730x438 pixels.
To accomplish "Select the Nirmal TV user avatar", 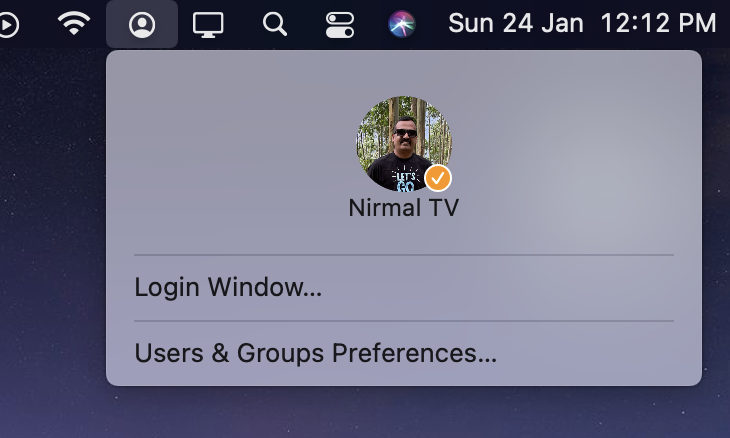I will click(404, 143).
